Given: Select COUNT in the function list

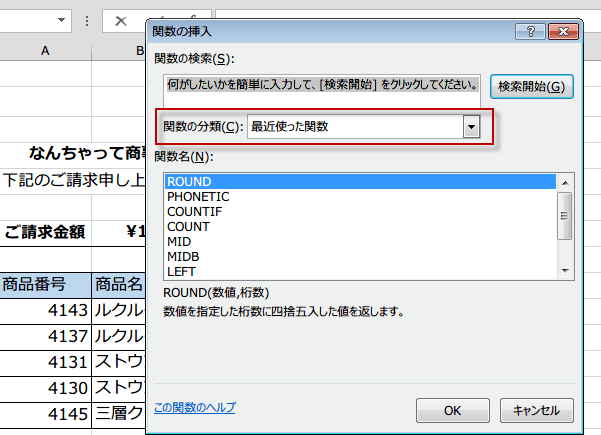Looking at the screenshot, I should pos(360,227).
